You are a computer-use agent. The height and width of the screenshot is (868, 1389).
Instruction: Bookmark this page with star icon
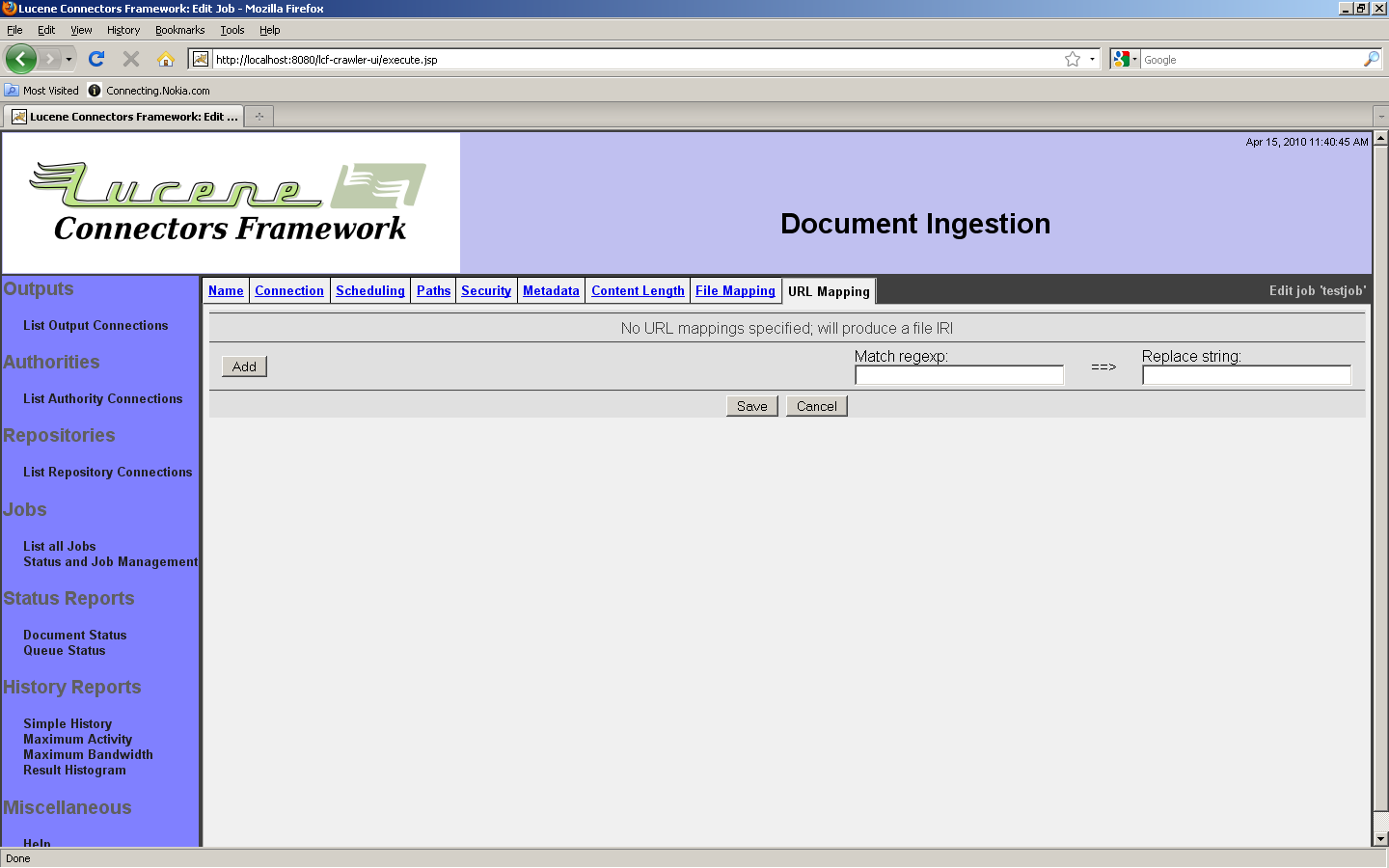coord(1072,59)
